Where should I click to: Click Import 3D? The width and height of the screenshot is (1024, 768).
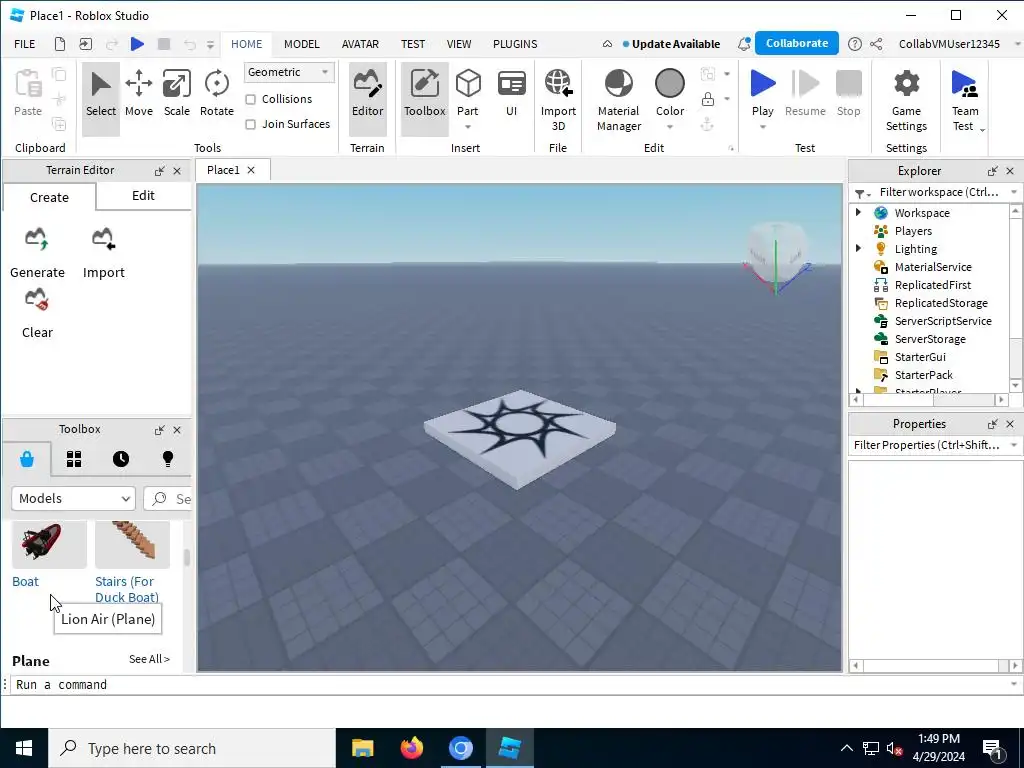coord(558,100)
